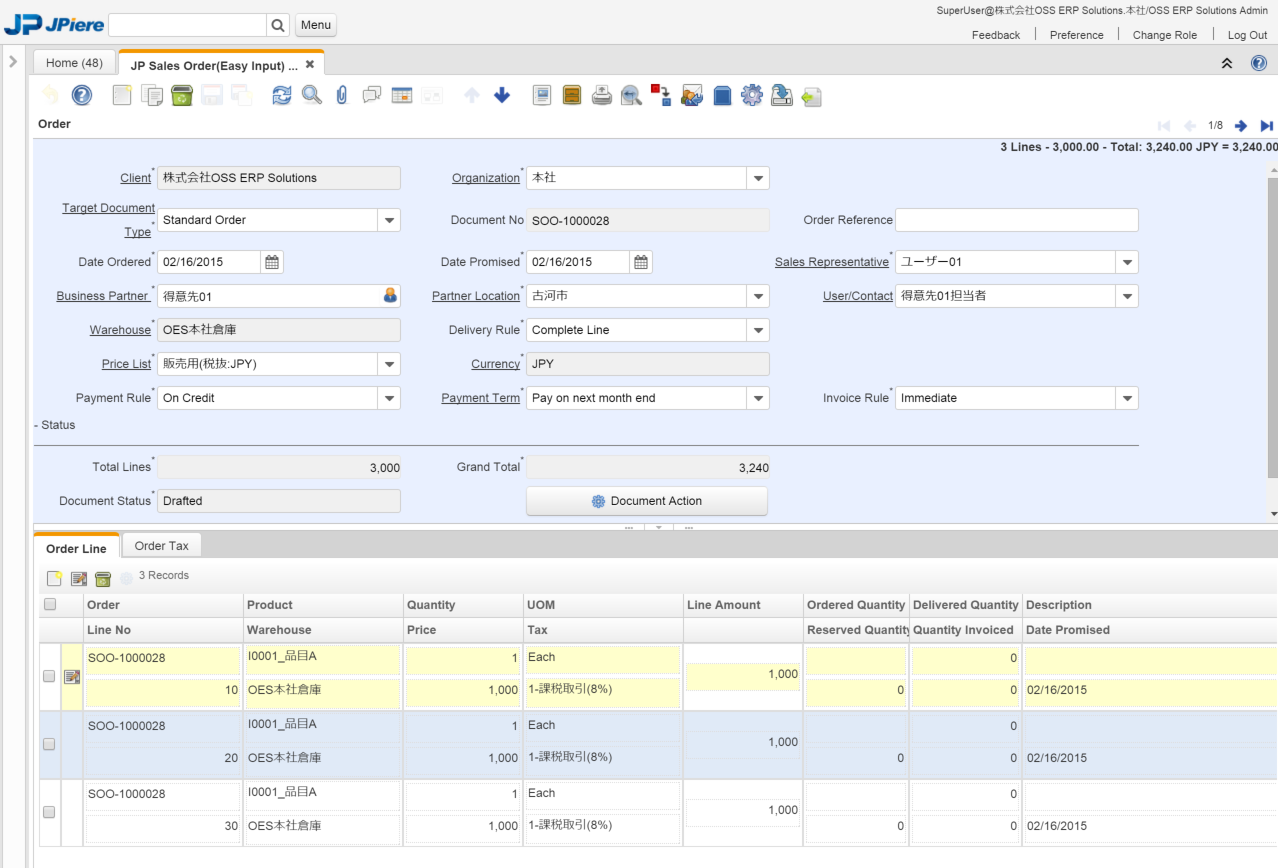
Task: Check the select-all checkbox in Order Line header
Action: tap(50, 605)
